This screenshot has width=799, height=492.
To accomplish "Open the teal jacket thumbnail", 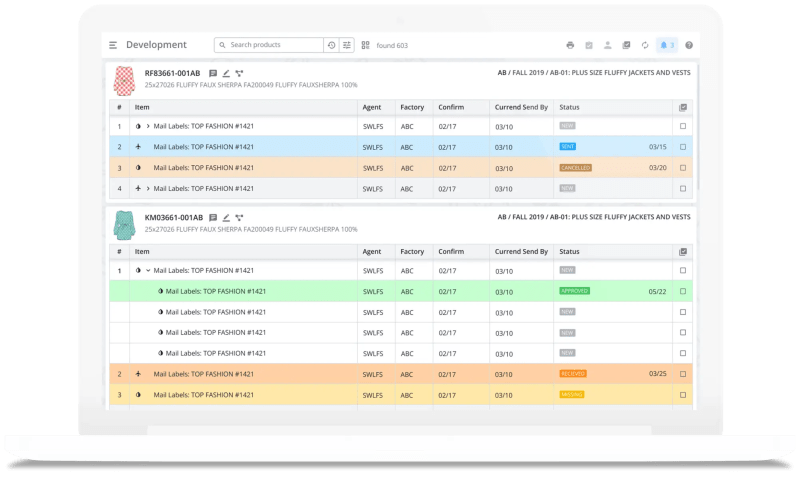I will click(124, 225).
